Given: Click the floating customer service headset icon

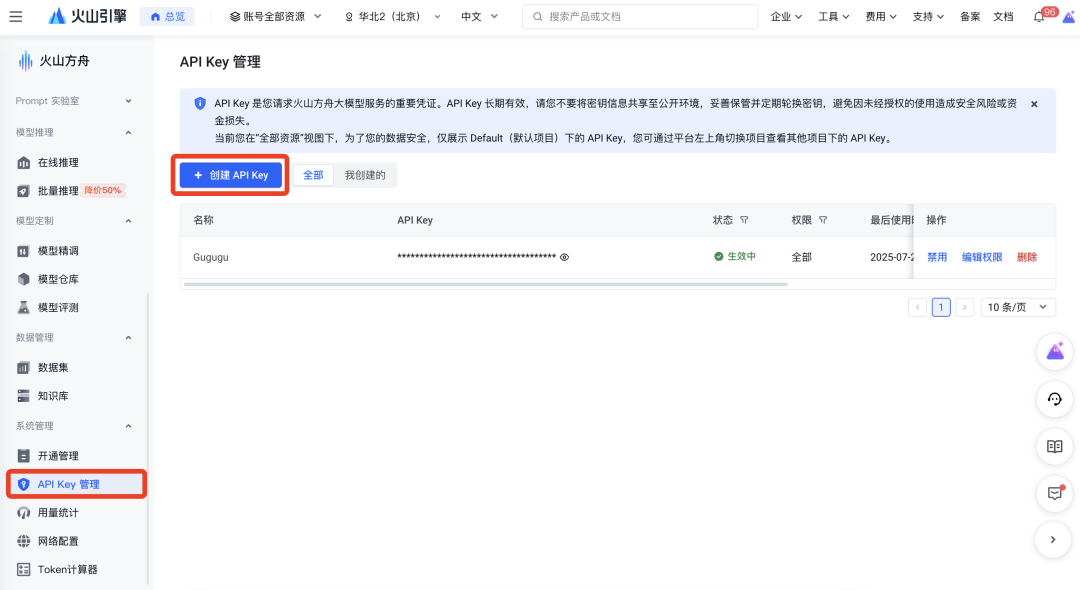Looking at the screenshot, I should (x=1054, y=399).
